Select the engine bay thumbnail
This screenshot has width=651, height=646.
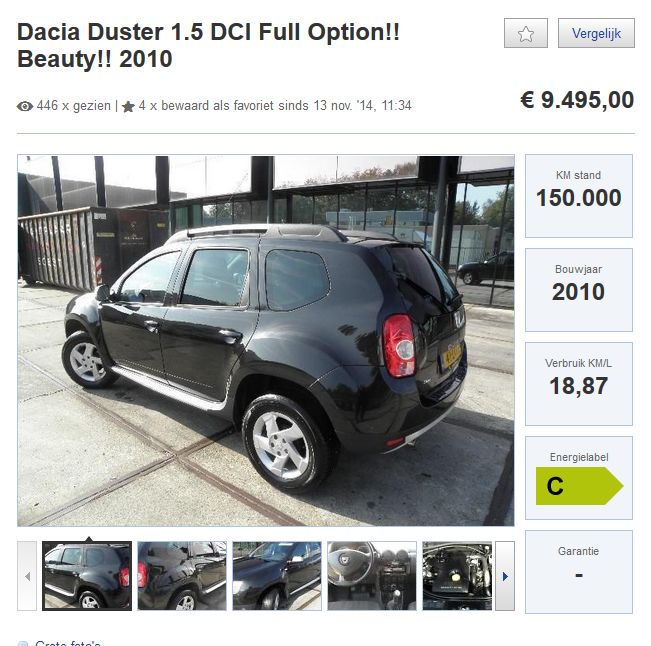click(457, 576)
